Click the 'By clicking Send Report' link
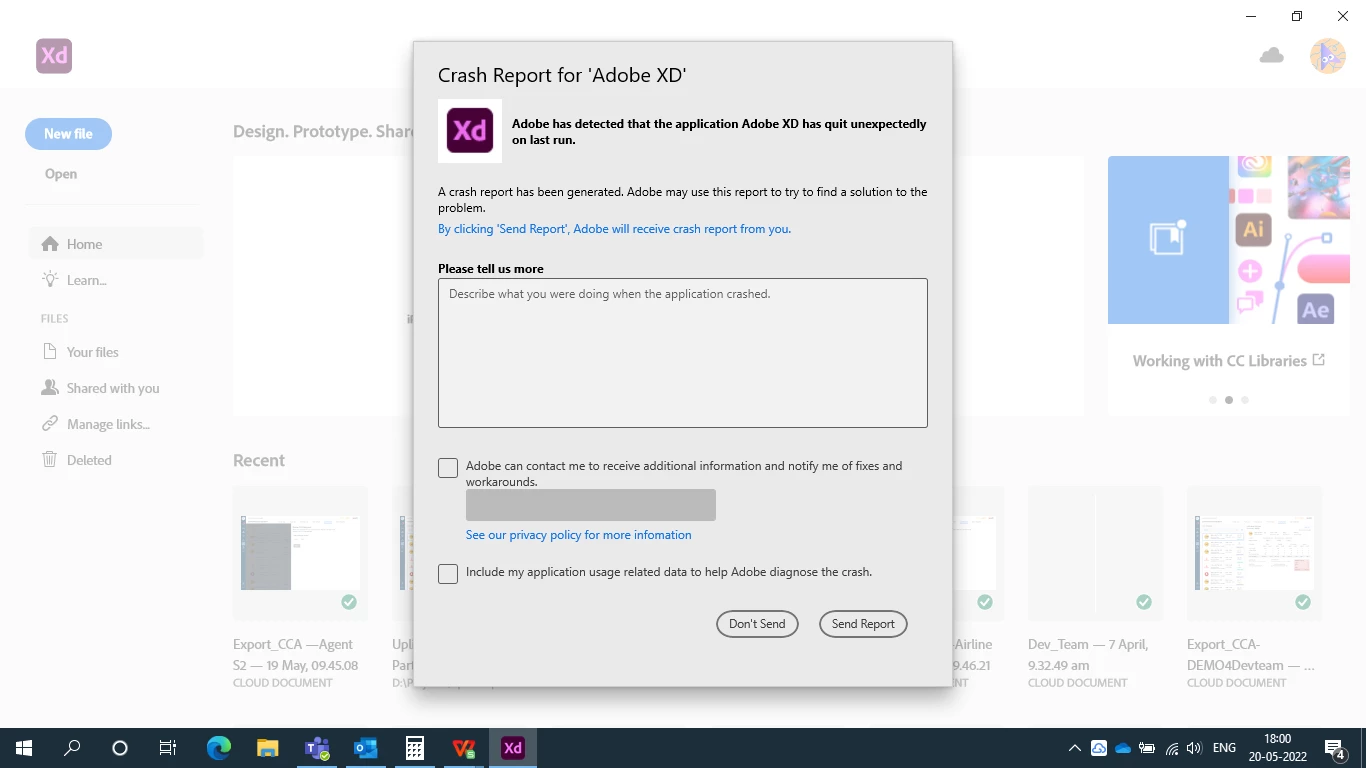The height and width of the screenshot is (768, 1366). pos(614,229)
